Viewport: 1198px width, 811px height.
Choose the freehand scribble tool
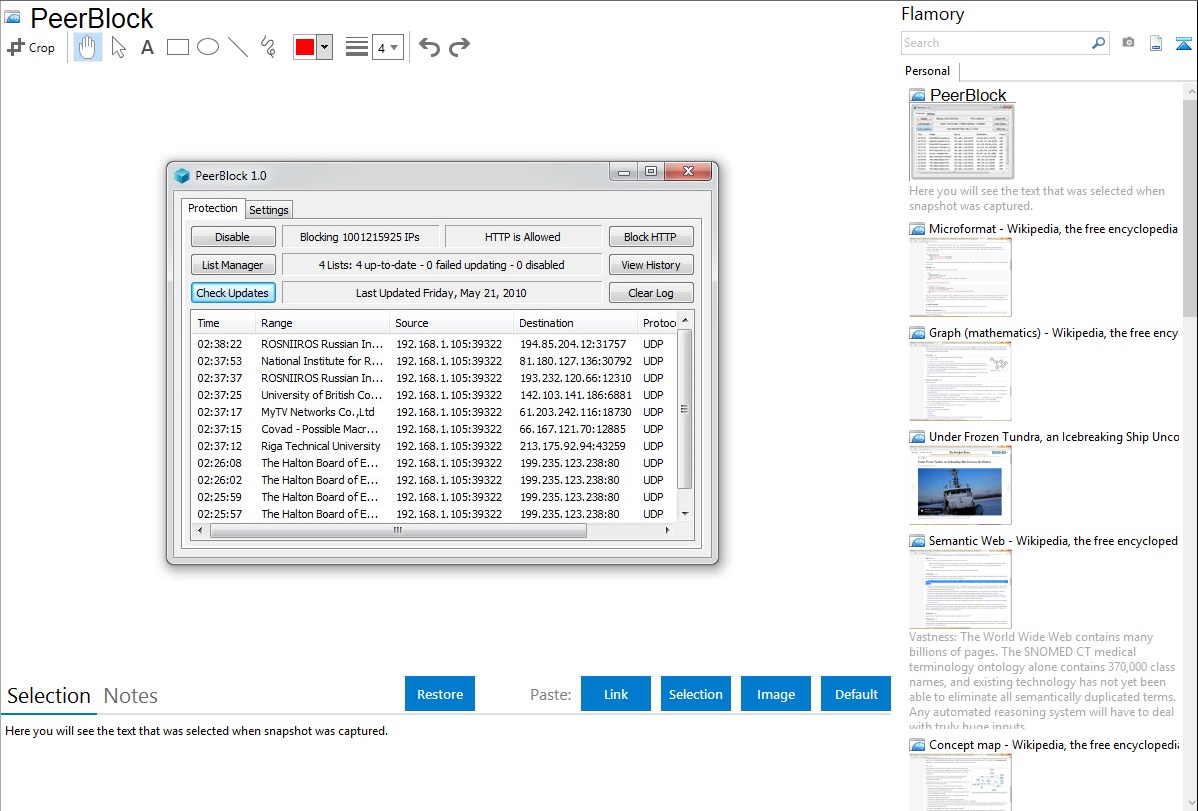(x=267, y=47)
